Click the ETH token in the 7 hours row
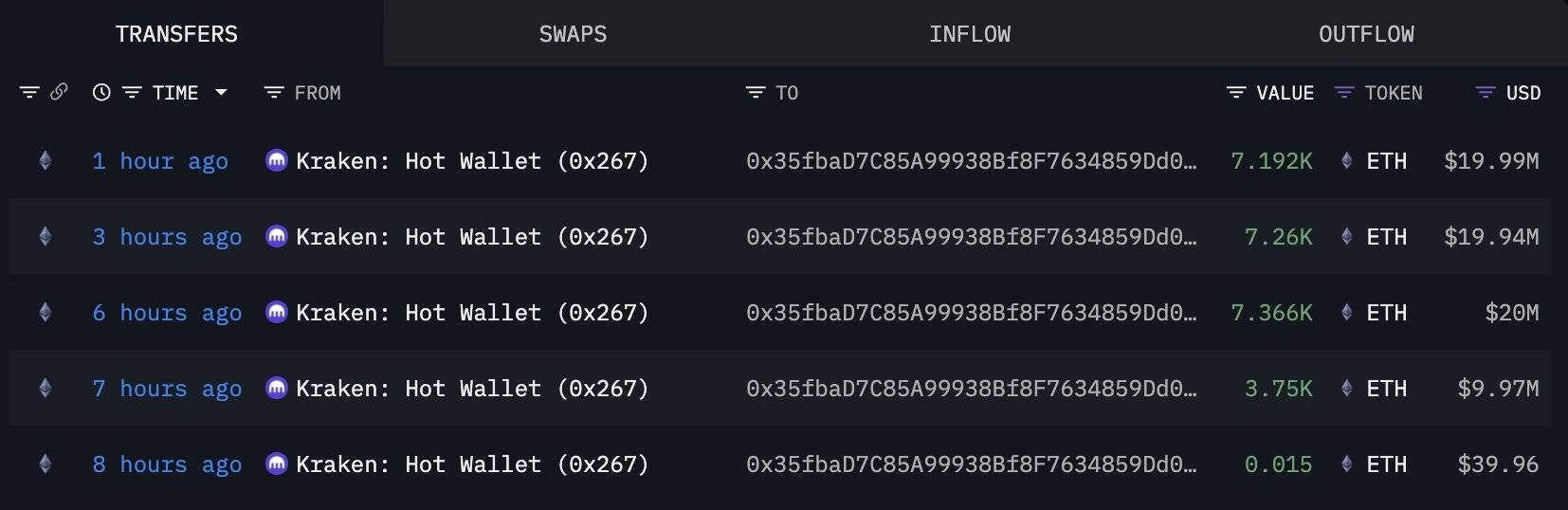The height and width of the screenshot is (510, 1568). [1385, 389]
